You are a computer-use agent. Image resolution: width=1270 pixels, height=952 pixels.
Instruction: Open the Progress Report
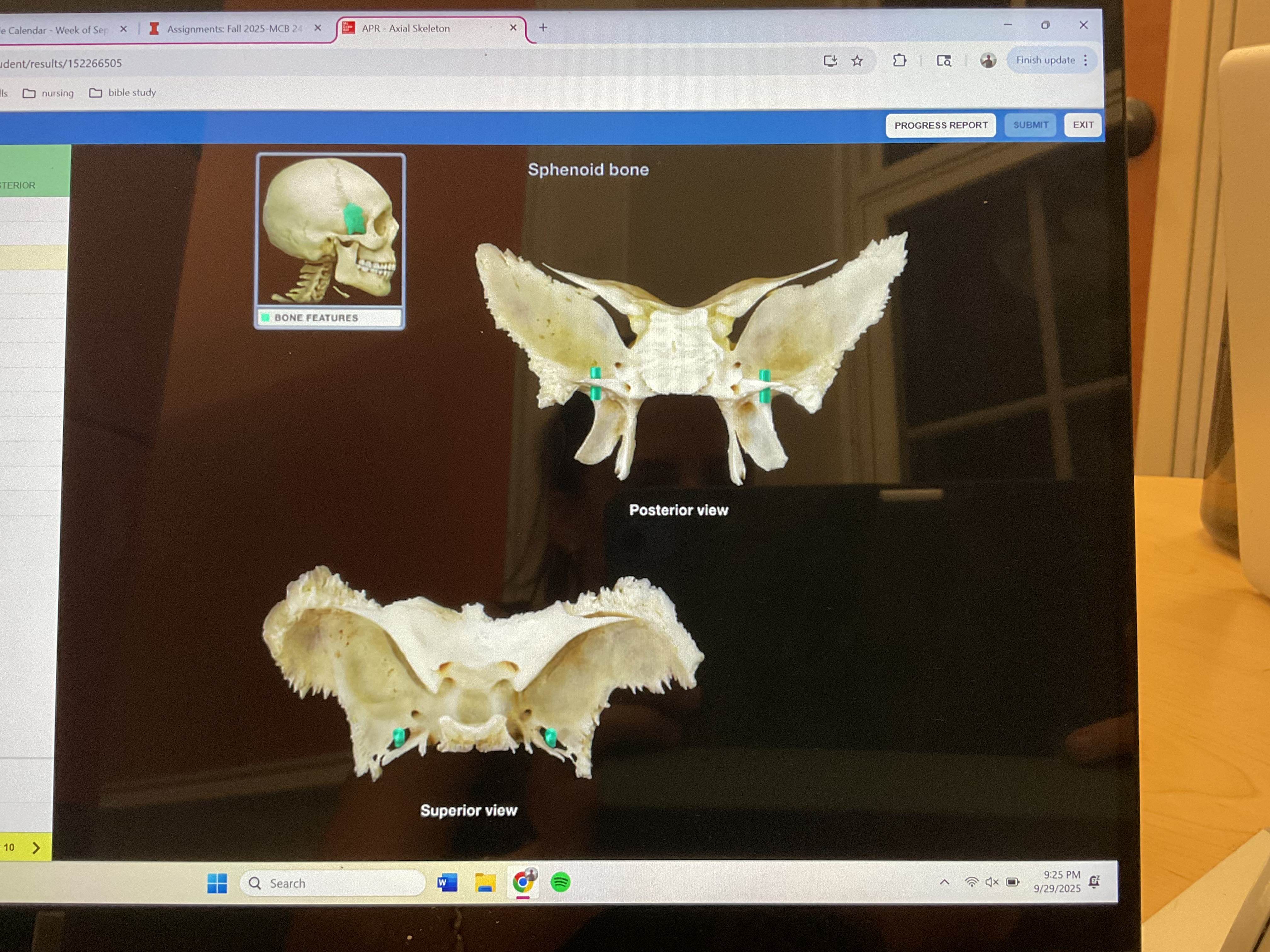(941, 125)
